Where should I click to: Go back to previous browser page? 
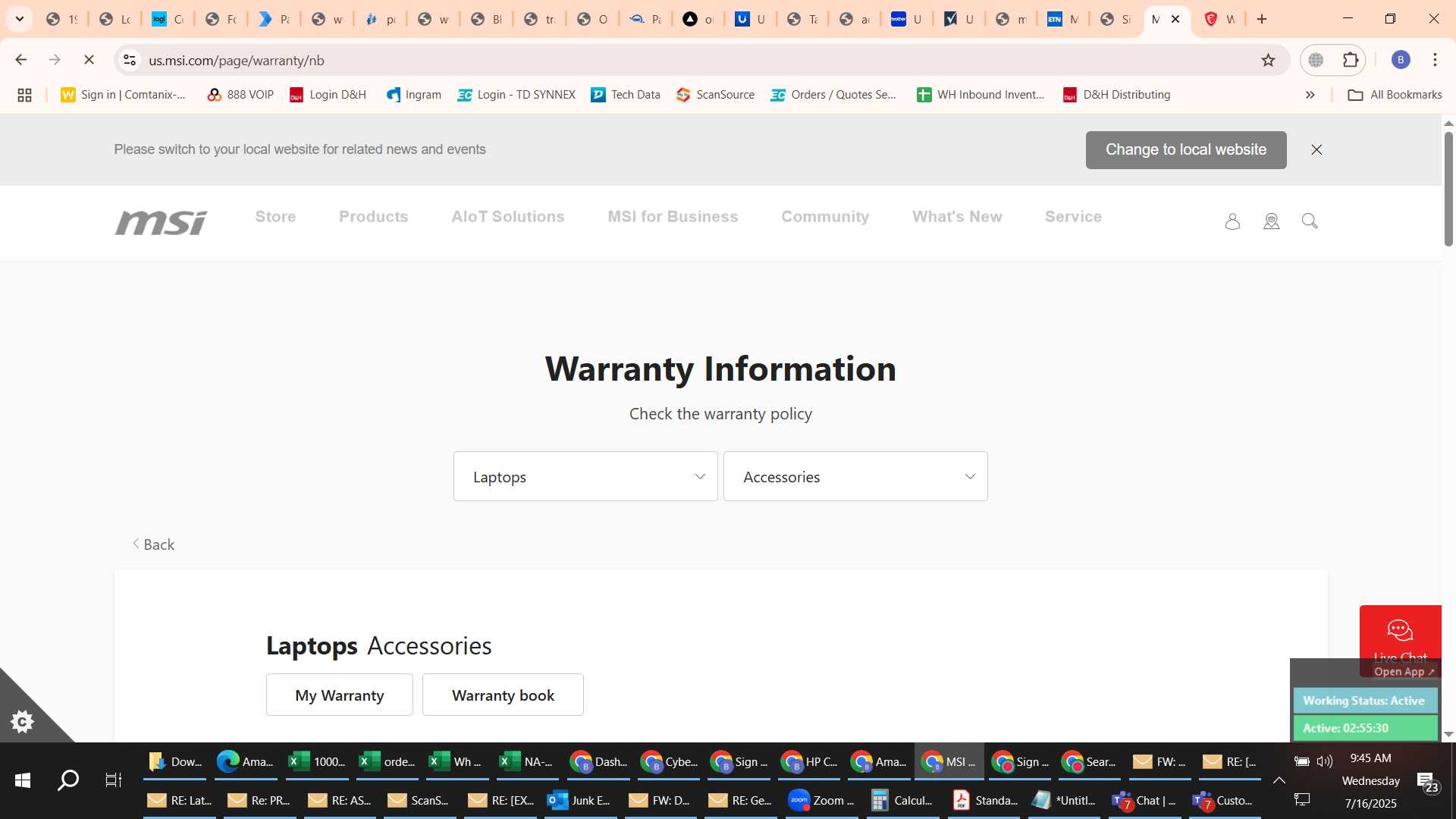21,60
